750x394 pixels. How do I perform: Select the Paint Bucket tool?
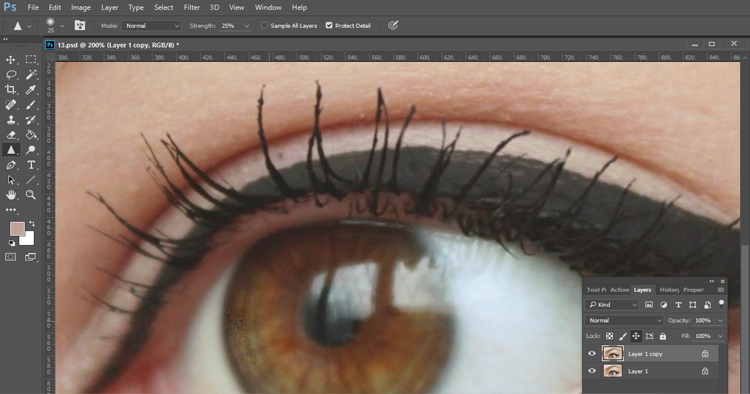point(31,135)
